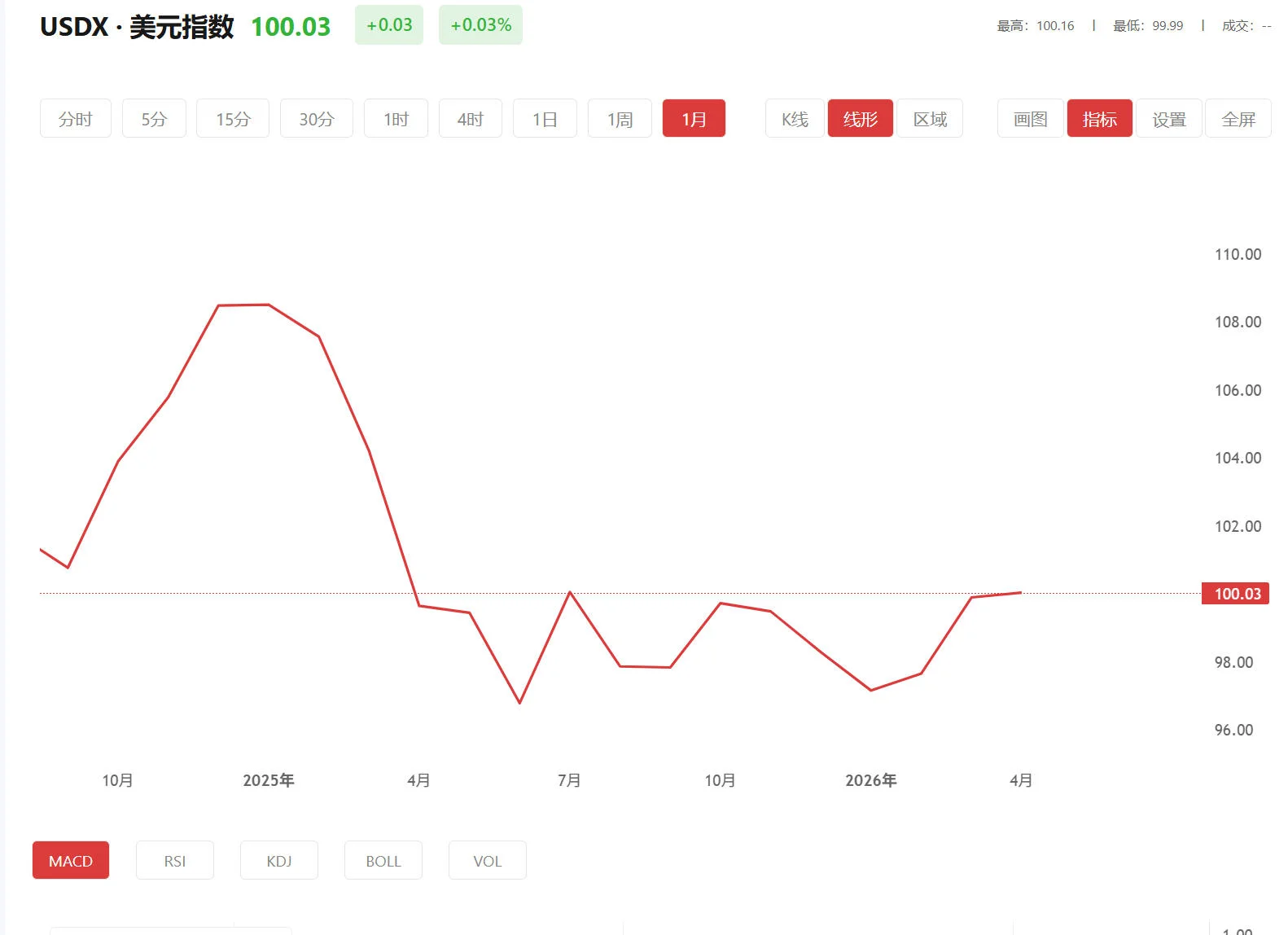1288x935 pixels.
Task: Open the 画图 drawing tools
Action: (1030, 119)
